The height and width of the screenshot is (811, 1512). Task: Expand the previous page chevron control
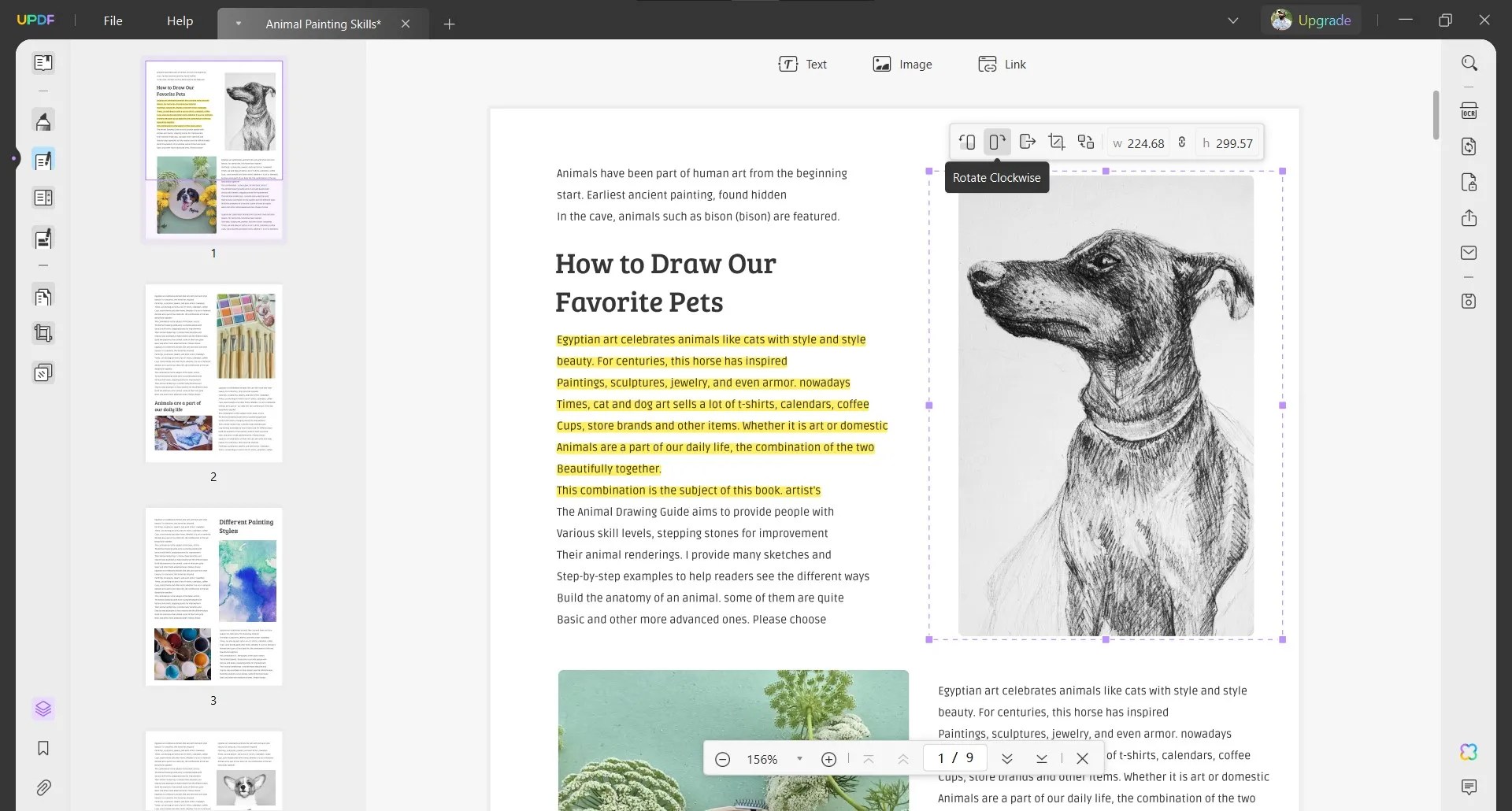click(902, 758)
